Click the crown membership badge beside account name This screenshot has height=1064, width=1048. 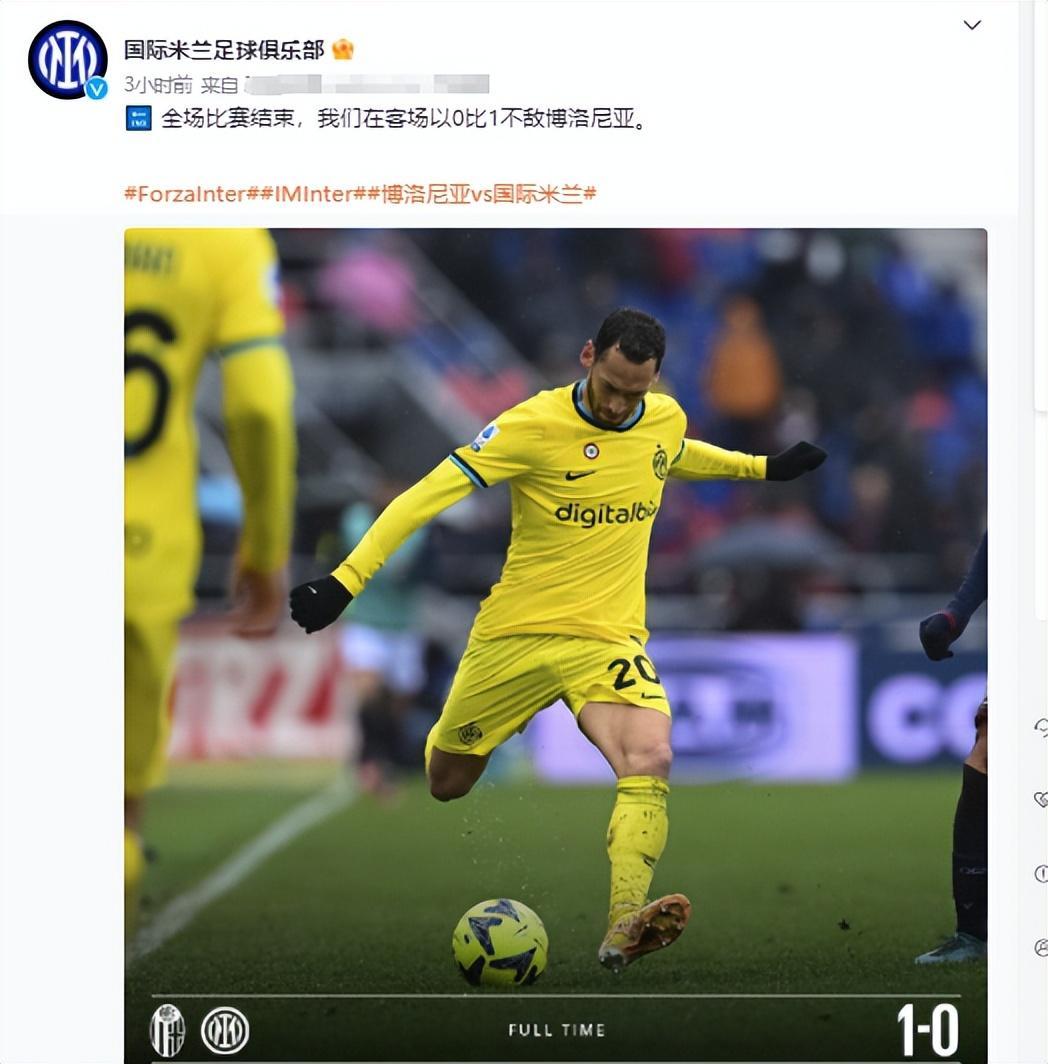tap(343, 50)
